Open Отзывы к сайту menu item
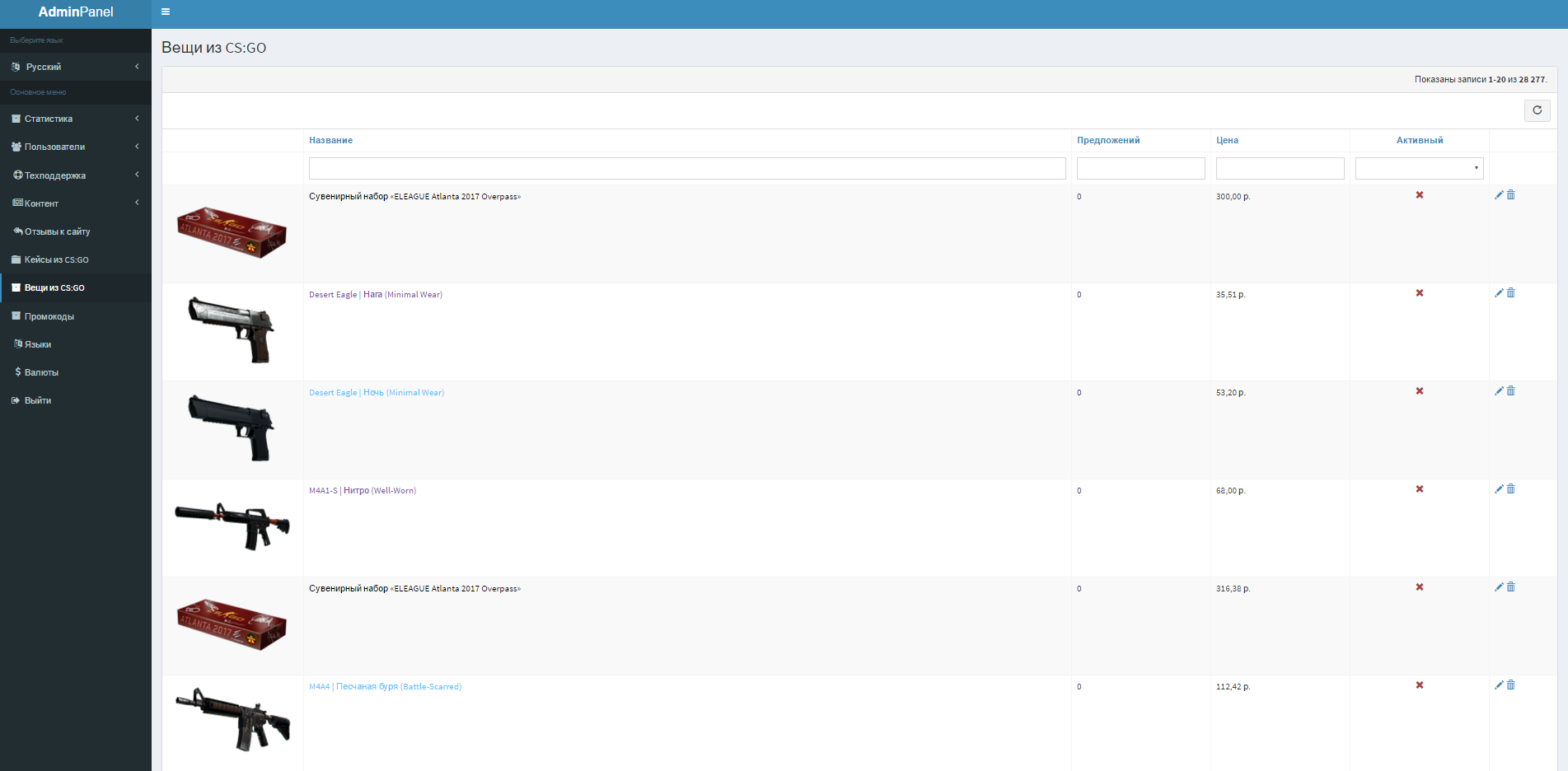This screenshot has width=1568, height=771. [x=76, y=231]
